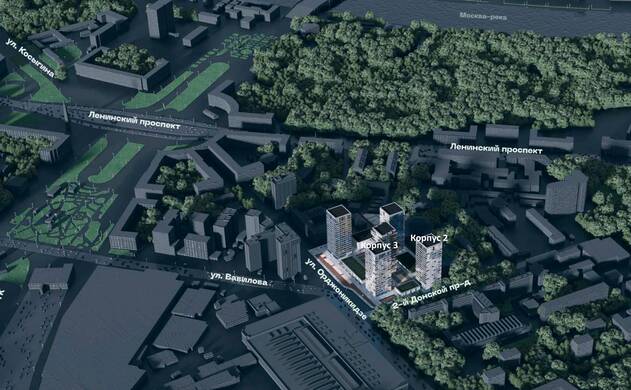This screenshot has height=390, width=631.
Task: Select the ул. Косыгина street label
Action: click(30, 58)
